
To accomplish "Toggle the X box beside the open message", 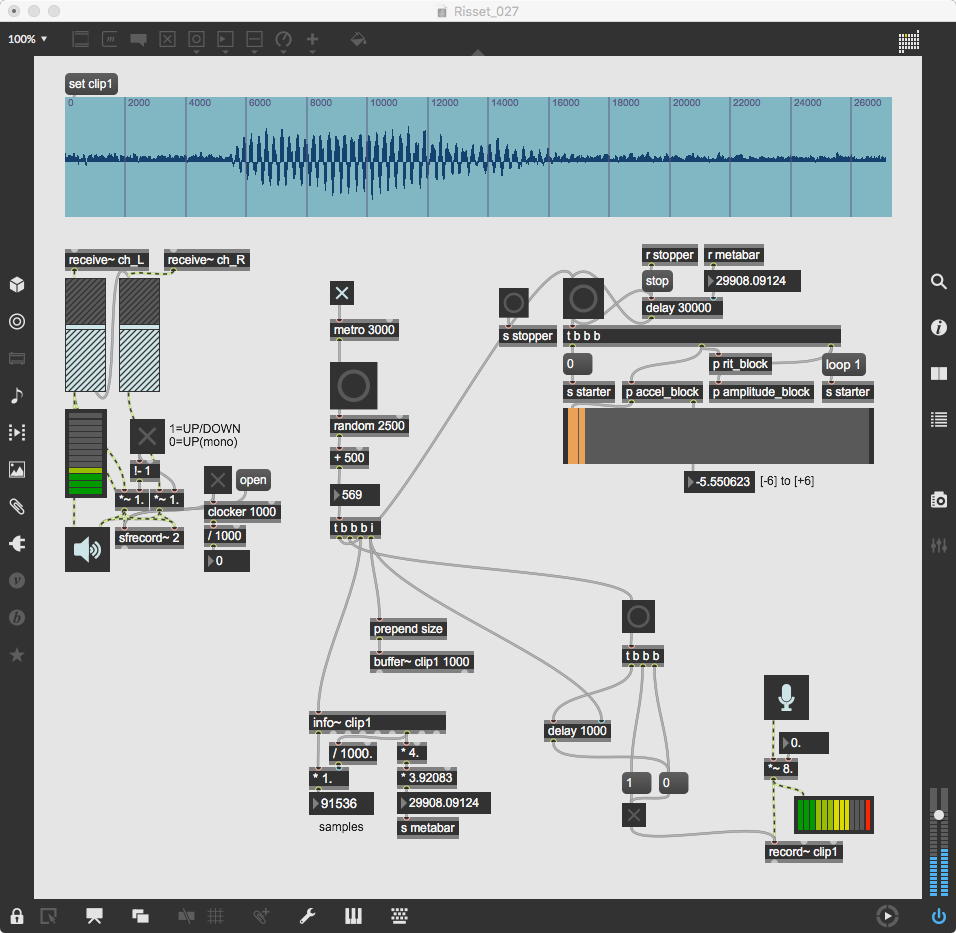I will tap(218, 480).
